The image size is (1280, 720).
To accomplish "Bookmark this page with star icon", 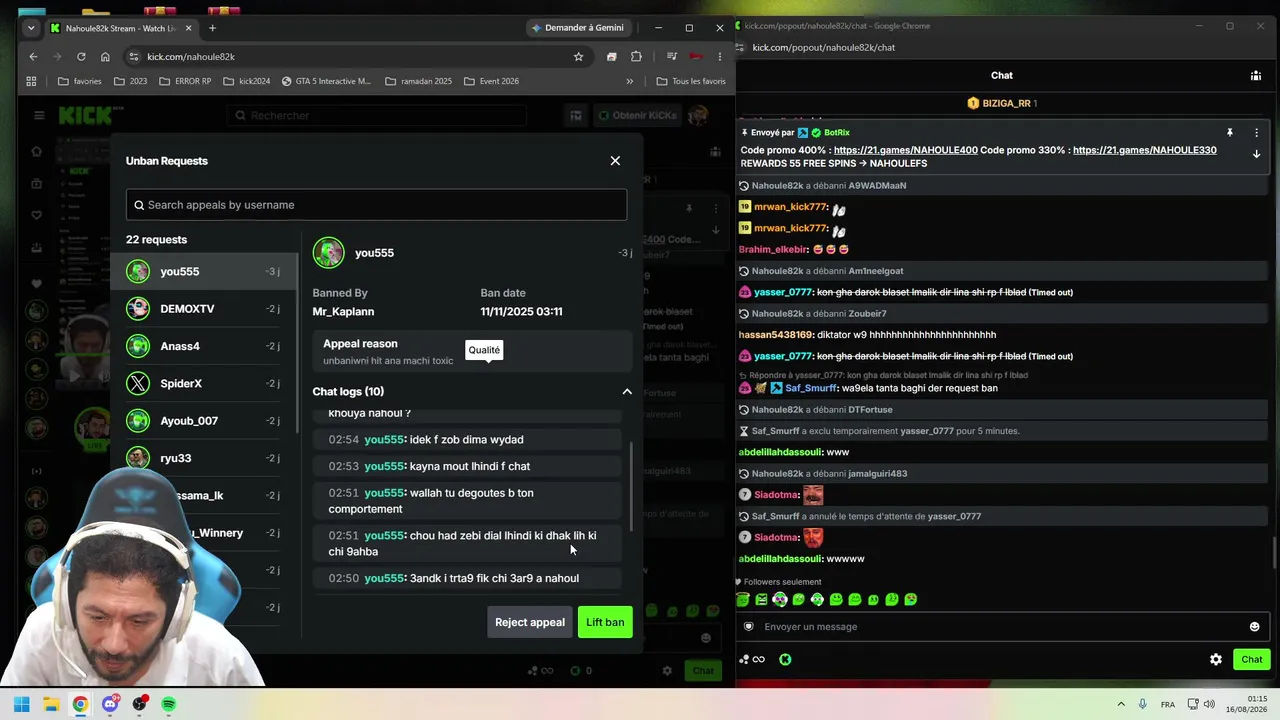I will (578, 57).
